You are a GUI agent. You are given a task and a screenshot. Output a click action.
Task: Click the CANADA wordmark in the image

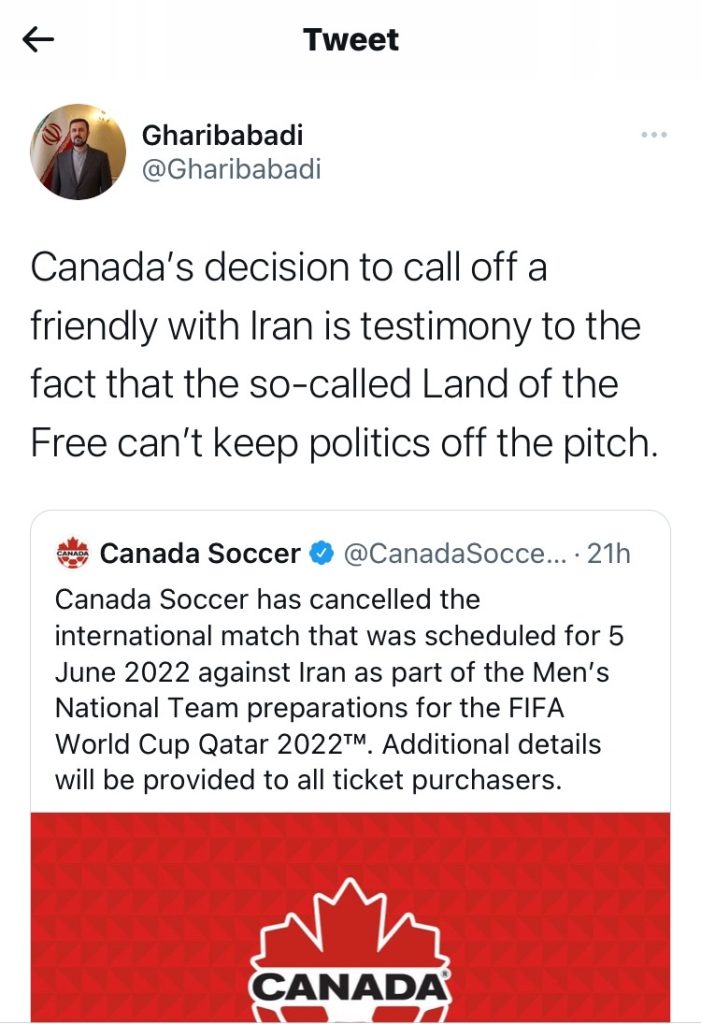[x=350, y=987]
